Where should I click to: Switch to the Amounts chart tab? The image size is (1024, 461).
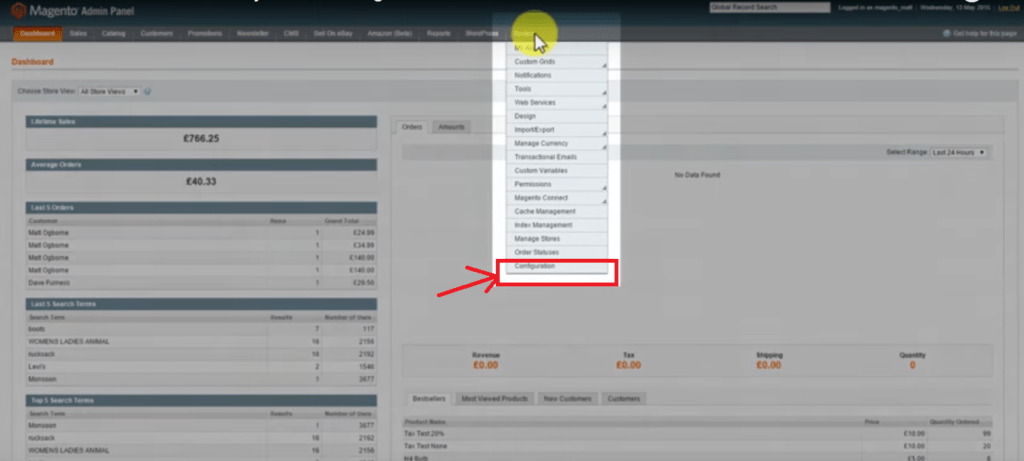tap(451, 127)
